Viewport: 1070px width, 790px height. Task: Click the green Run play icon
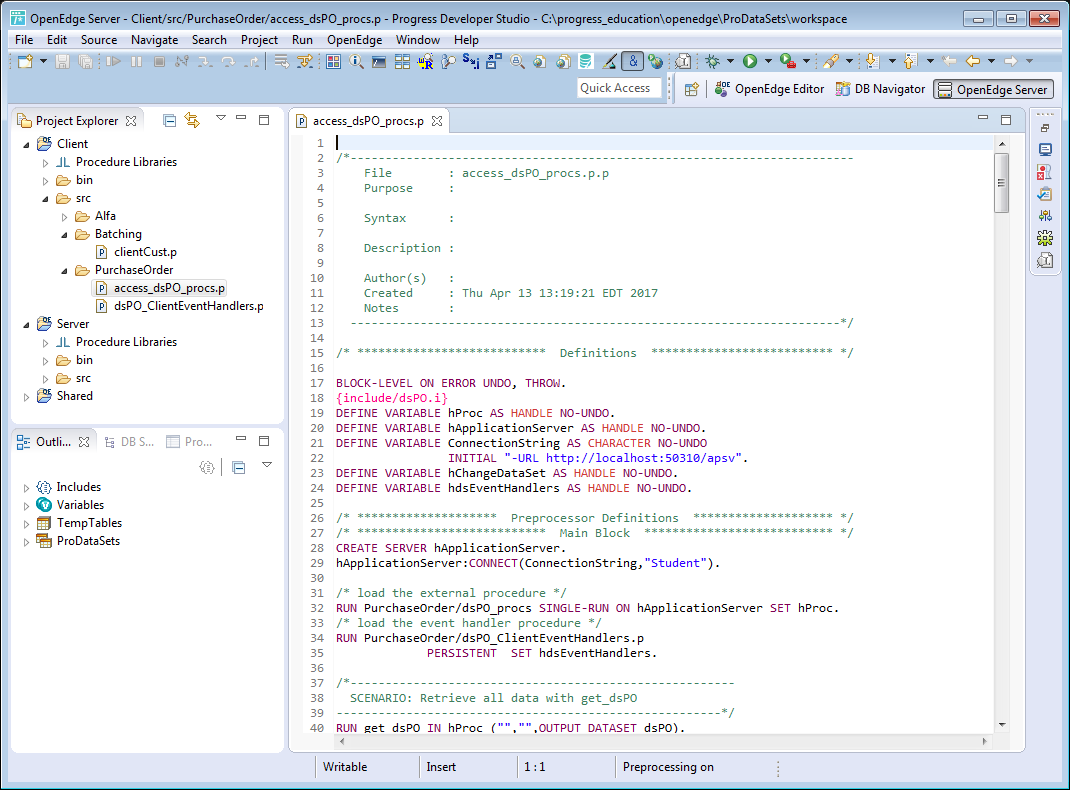click(750, 61)
